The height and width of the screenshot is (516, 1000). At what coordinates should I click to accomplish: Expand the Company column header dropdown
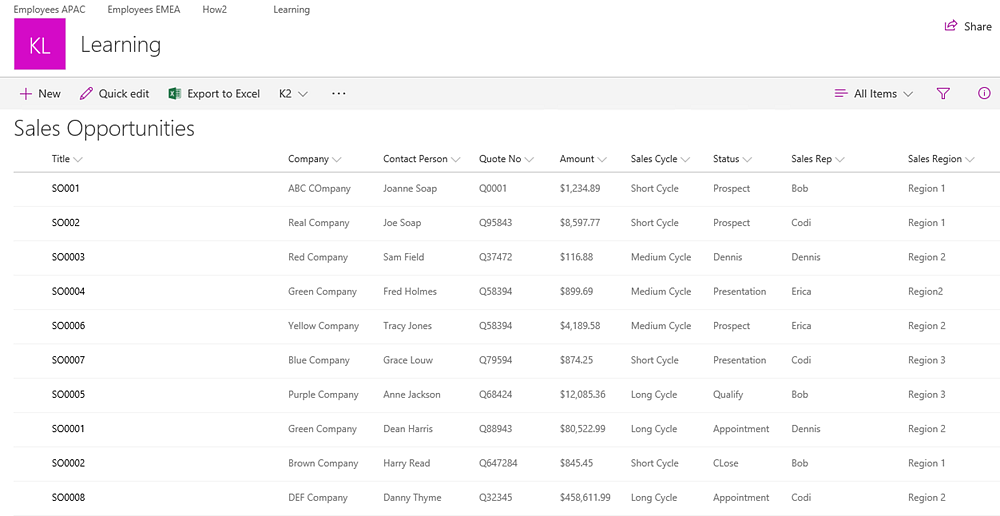click(x=315, y=159)
